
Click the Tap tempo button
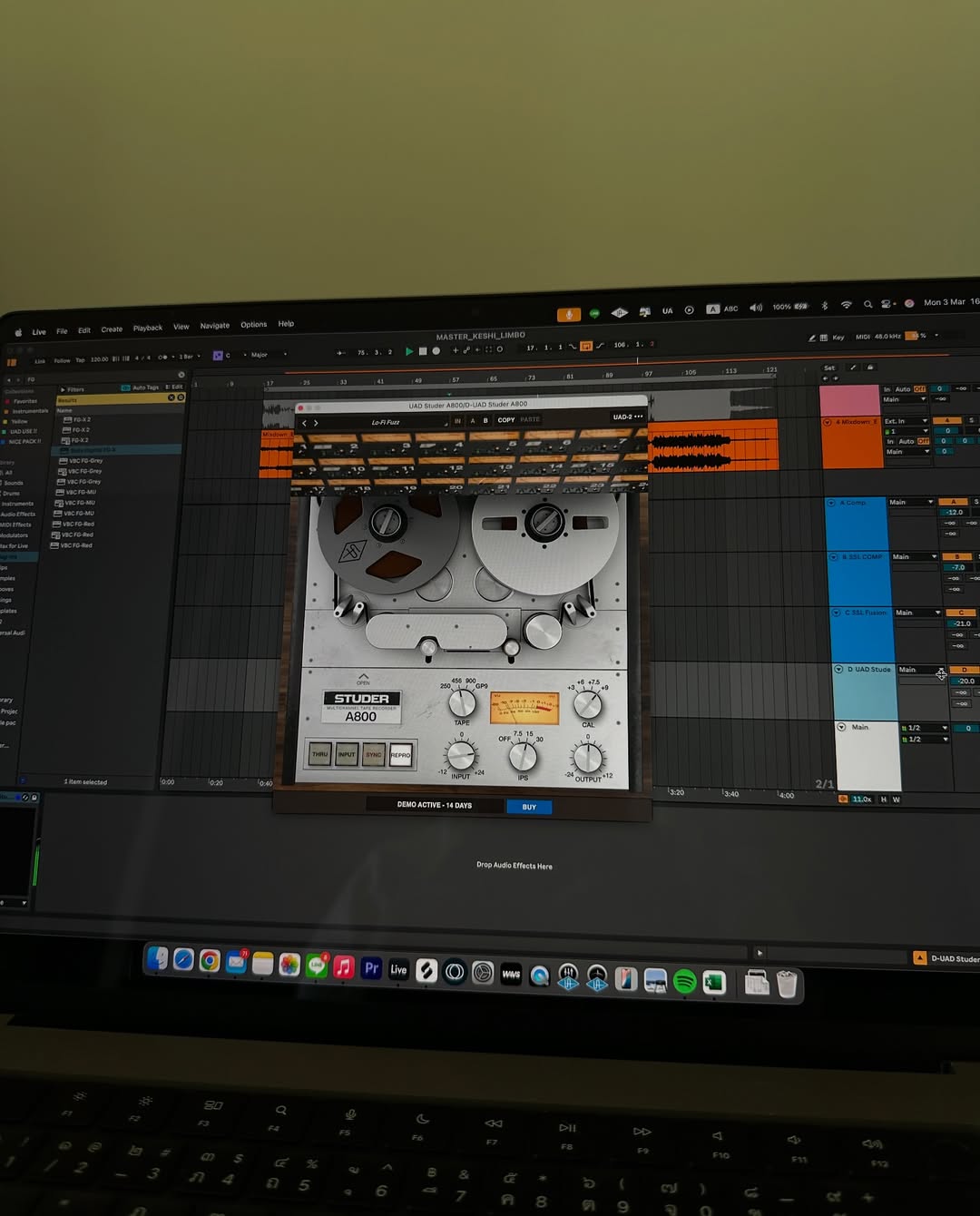(80, 360)
